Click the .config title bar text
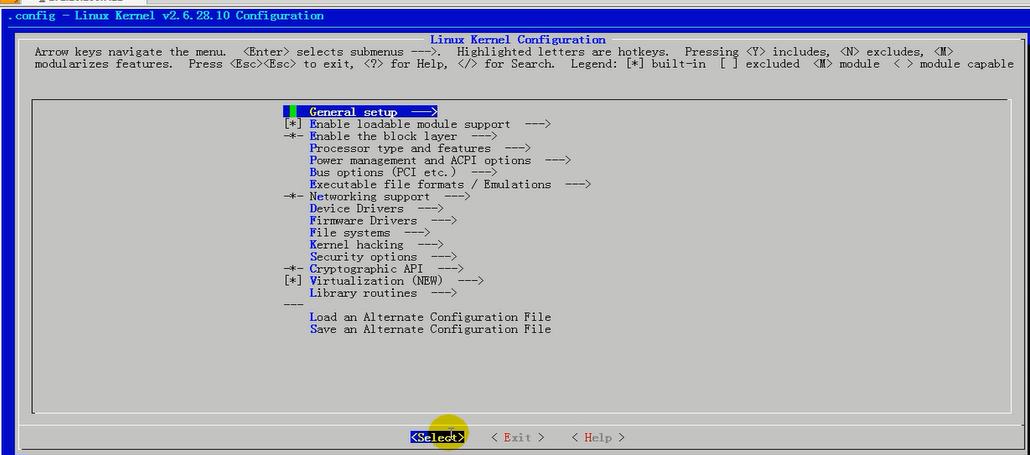1030x455 pixels. coord(166,15)
